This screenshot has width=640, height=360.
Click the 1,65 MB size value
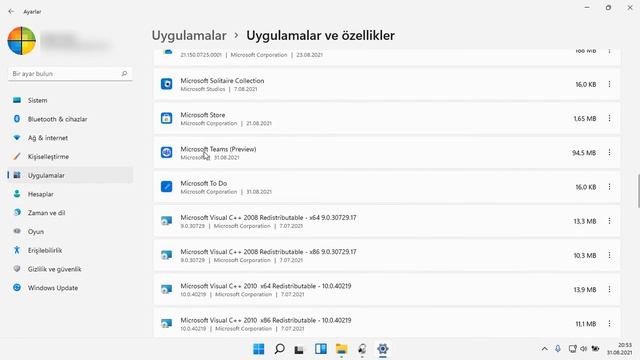click(584, 118)
